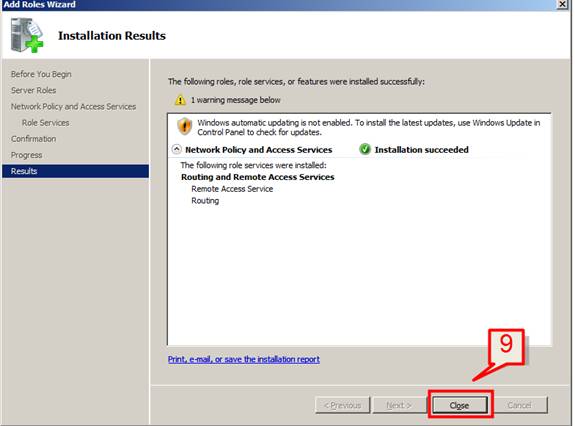The width and height of the screenshot is (575, 426).
Task: Select Network Policy and Access Services sidebar step
Action: (73, 106)
